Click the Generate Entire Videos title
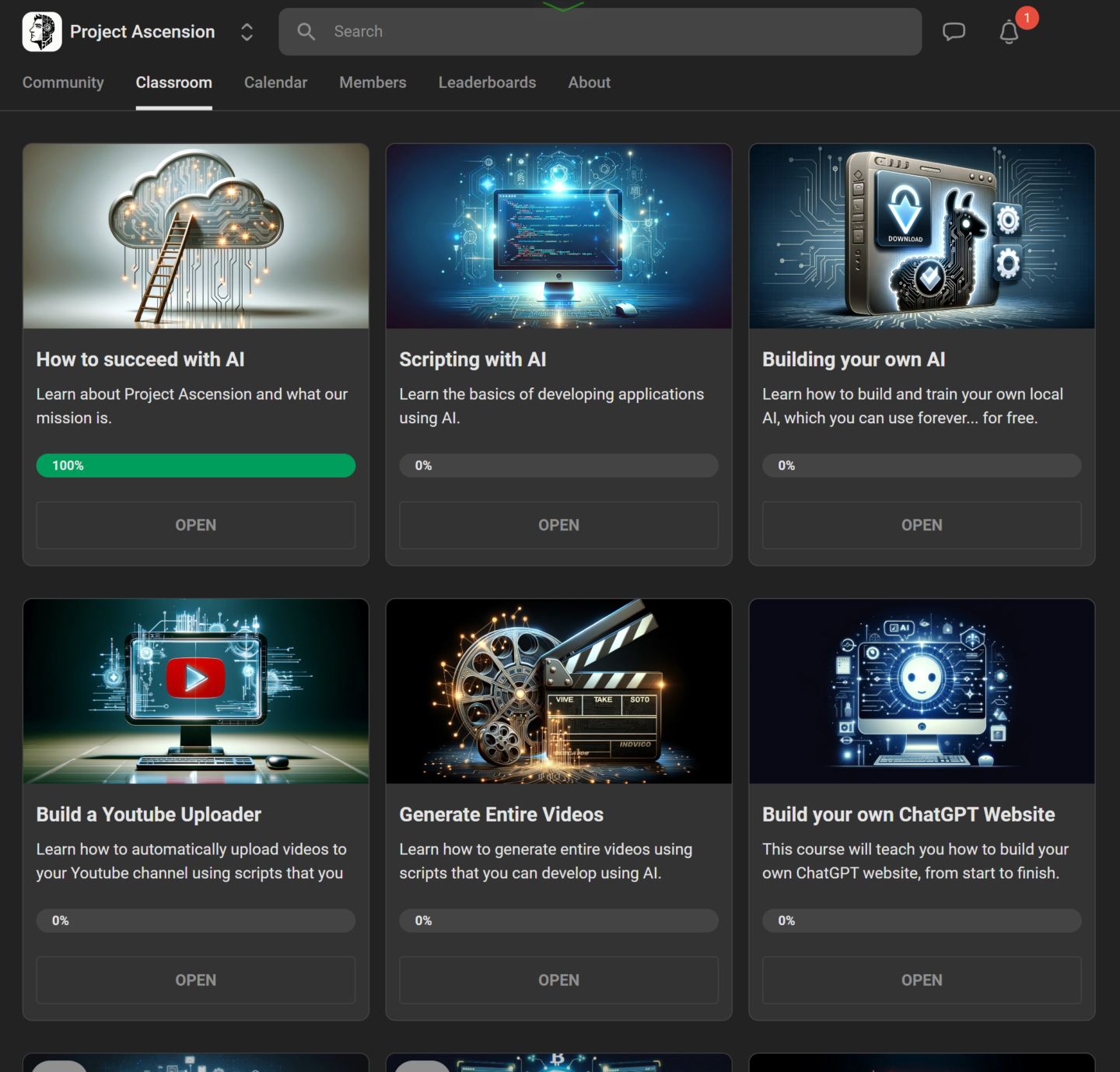 pyautogui.click(x=502, y=815)
